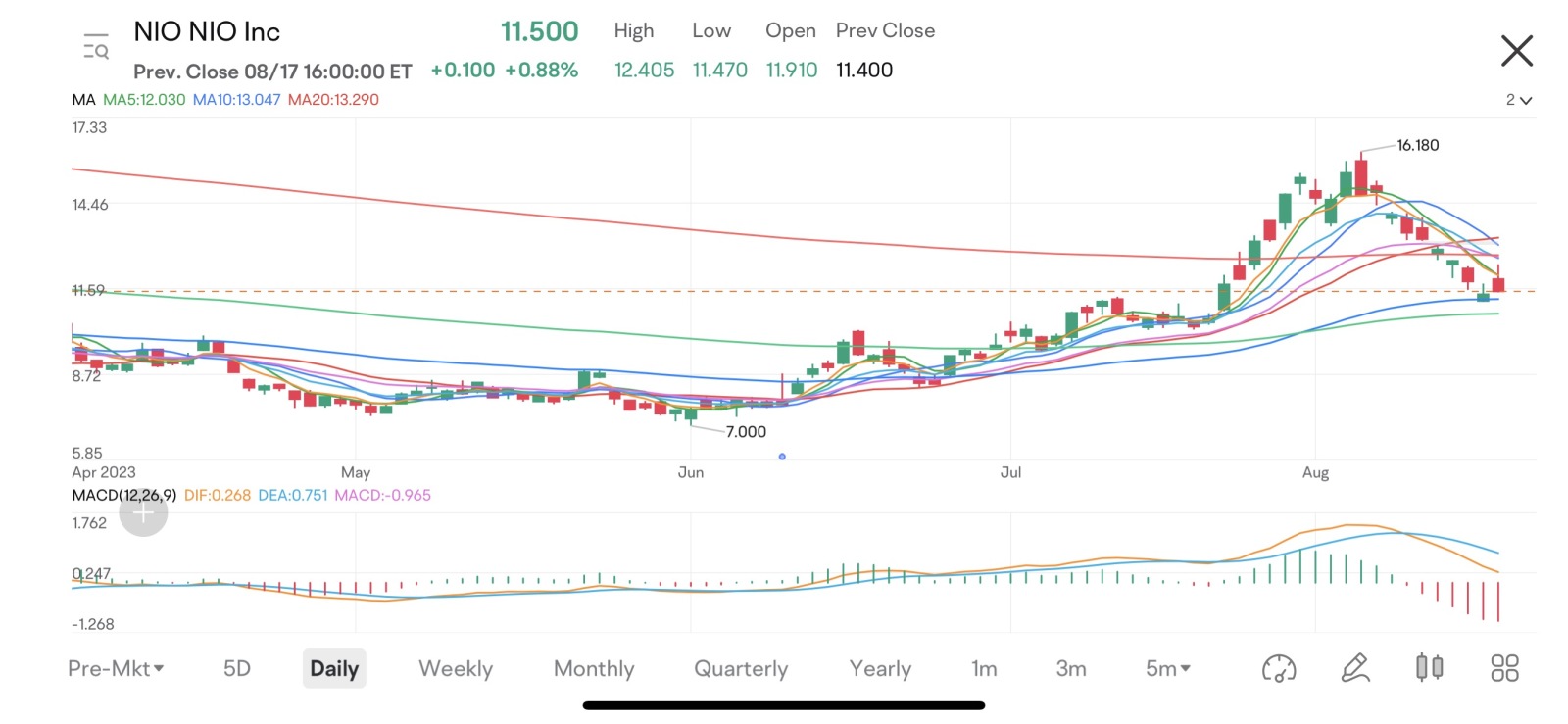Image resolution: width=1568 pixels, height=724 pixels.
Task: Tap the gray plus circle button
Action: pos(143,512)
